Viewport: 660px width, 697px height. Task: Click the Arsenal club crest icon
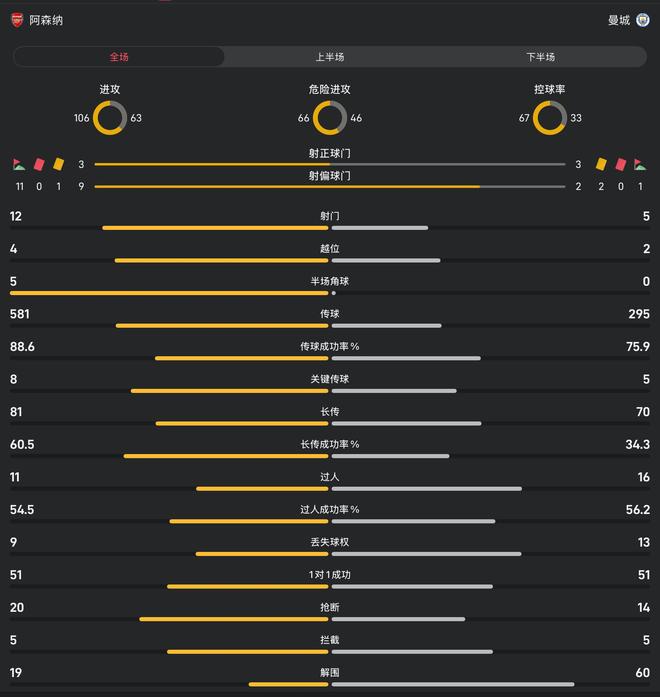coord(17,20)
